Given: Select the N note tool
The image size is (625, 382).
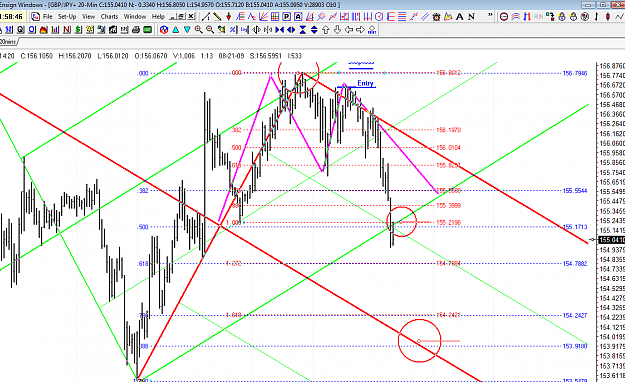Looking at the screenshot, I should (471, 17).
